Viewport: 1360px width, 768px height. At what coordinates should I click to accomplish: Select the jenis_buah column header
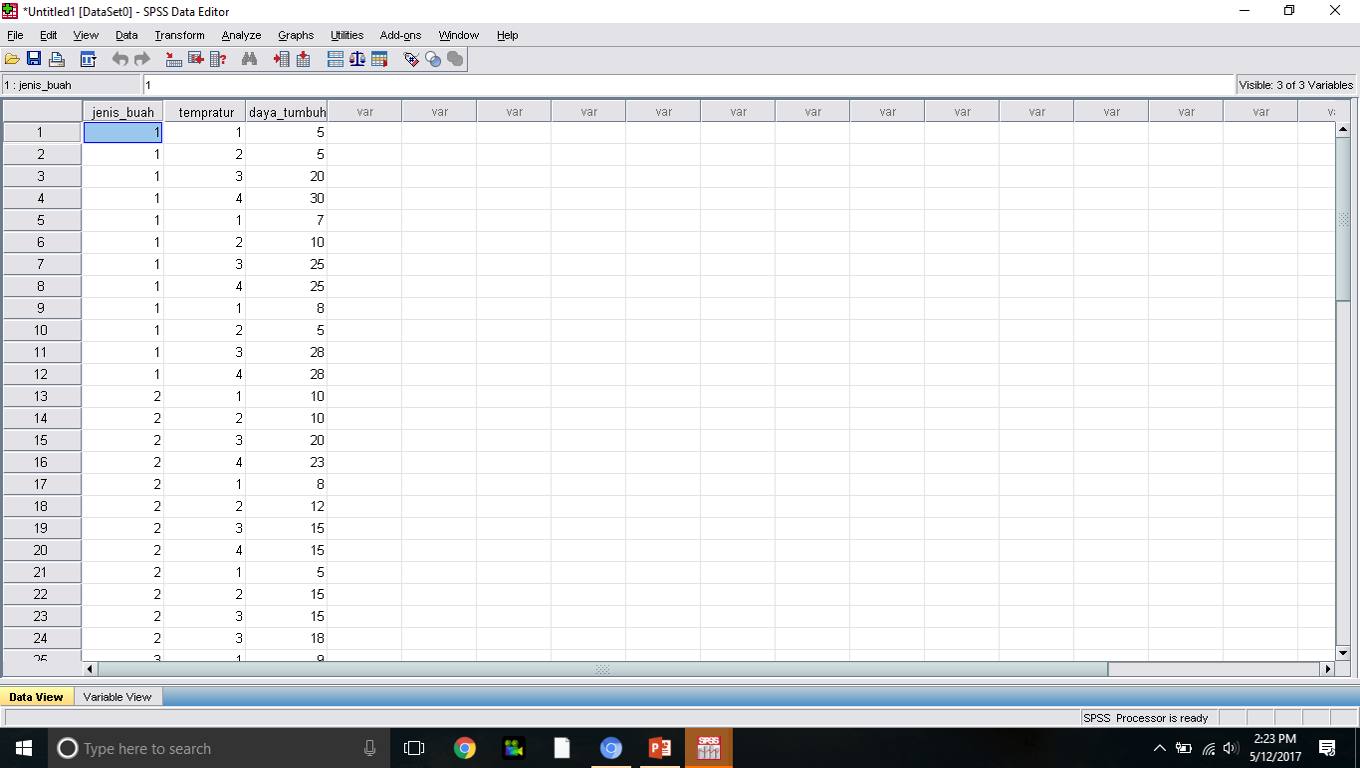click(123, 112)
